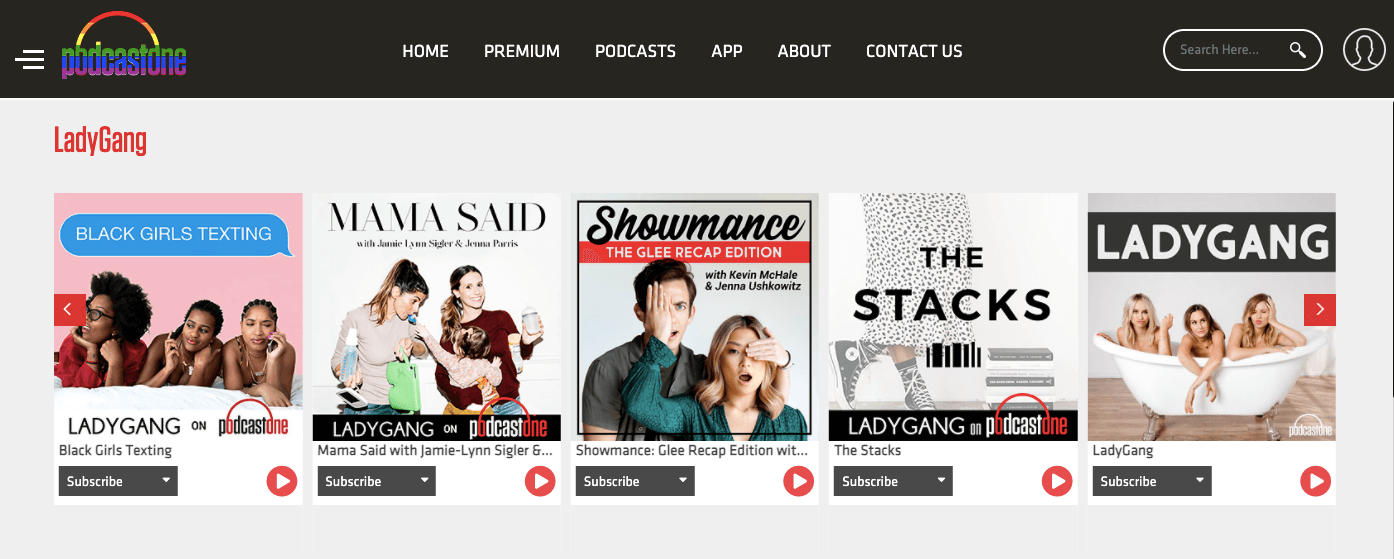Play the Showmance Glee Recap podcast

pos(798,482)
